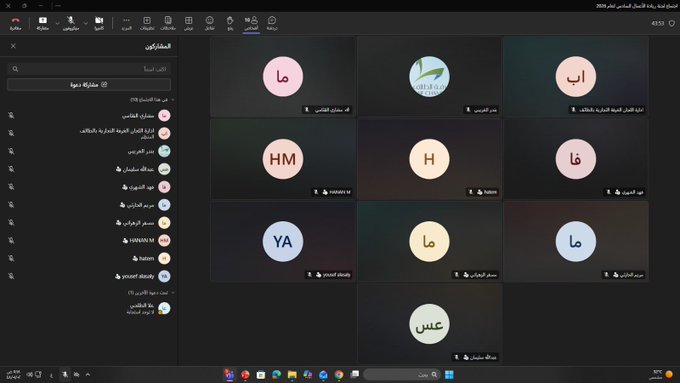Select the tile with the فا avatar

[x=576, y=159]
